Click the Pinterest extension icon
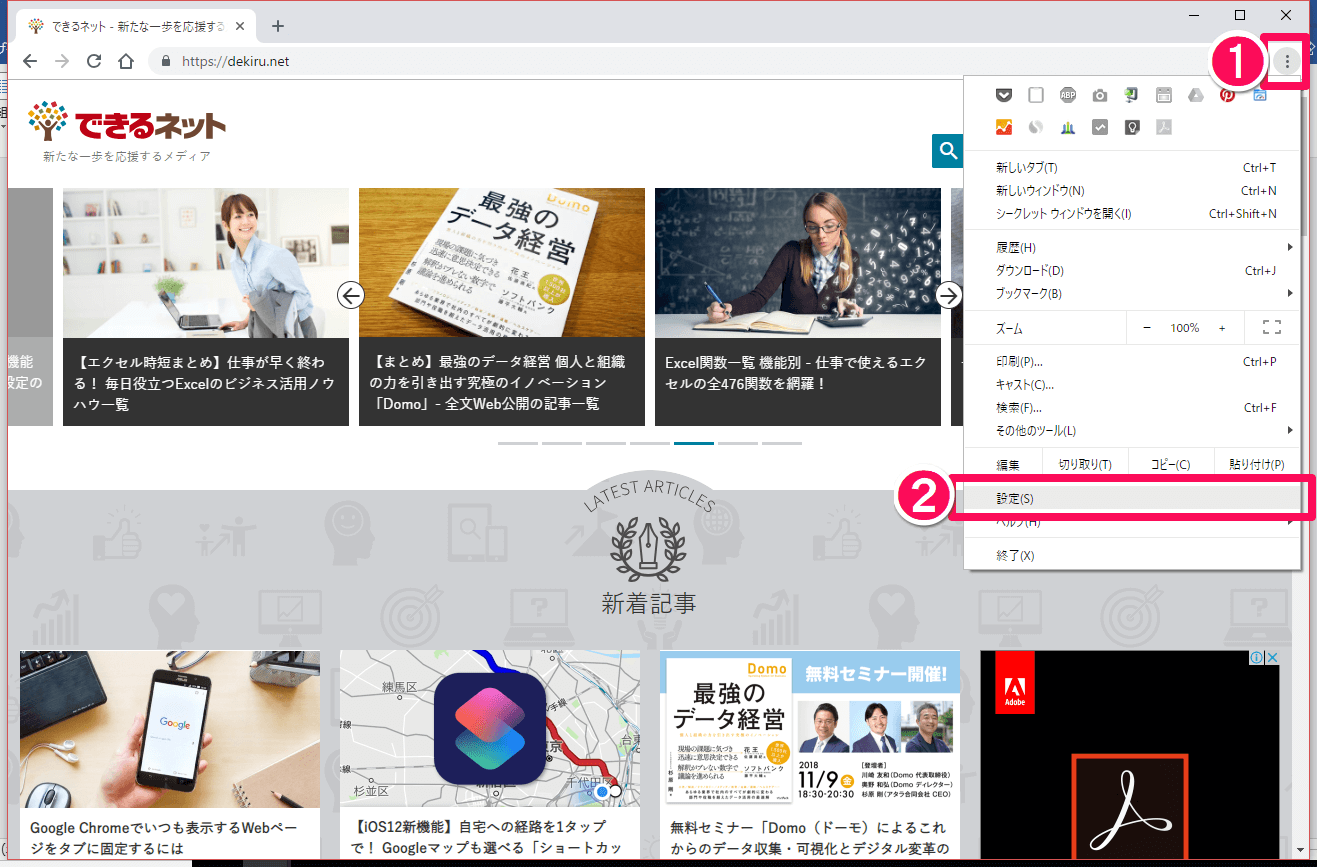This screenshot has width=1317, height=867. pyautogui.click(x=1227, y=95)
